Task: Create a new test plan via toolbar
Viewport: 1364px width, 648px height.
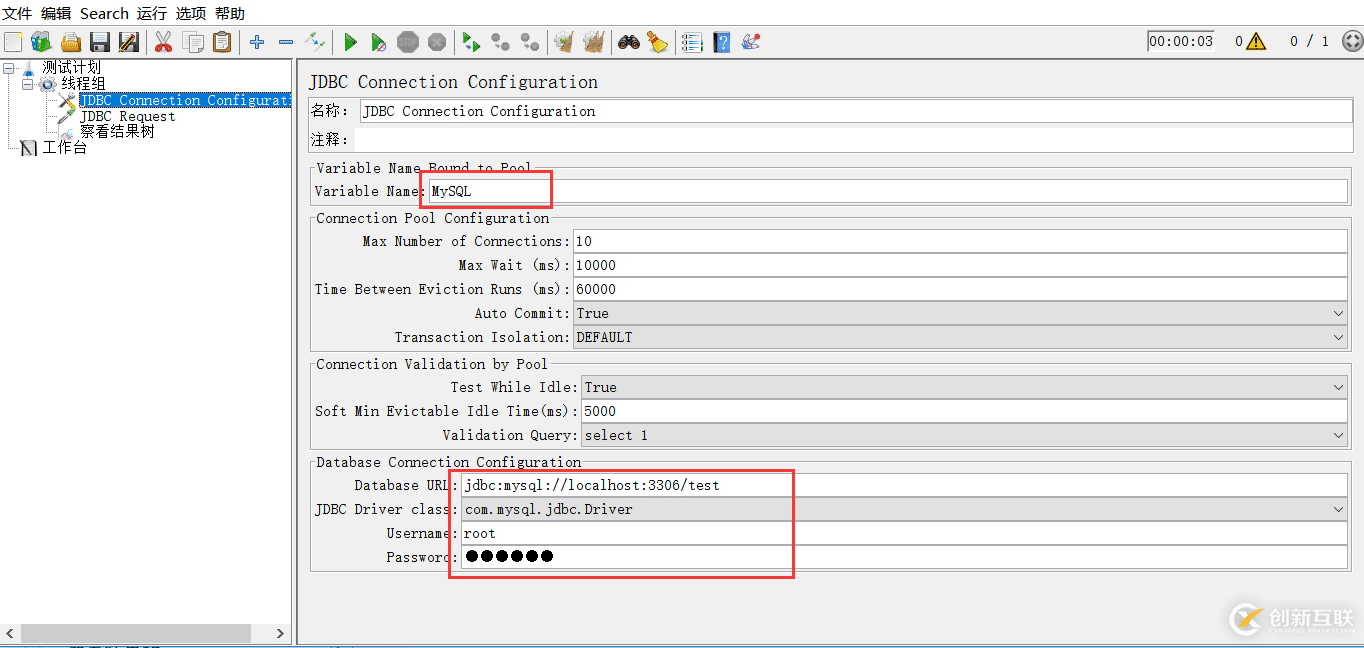Action: click(x=13, y=42)
